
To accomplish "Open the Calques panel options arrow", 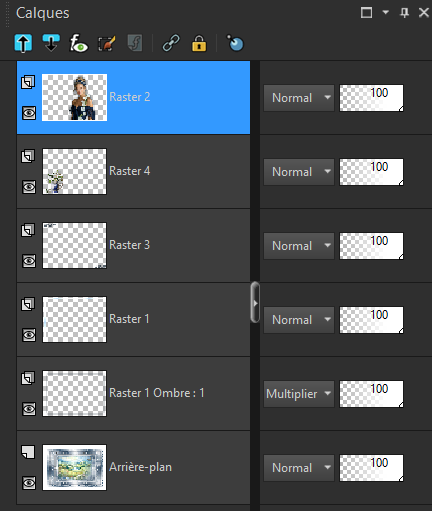I will click(386, 13).
